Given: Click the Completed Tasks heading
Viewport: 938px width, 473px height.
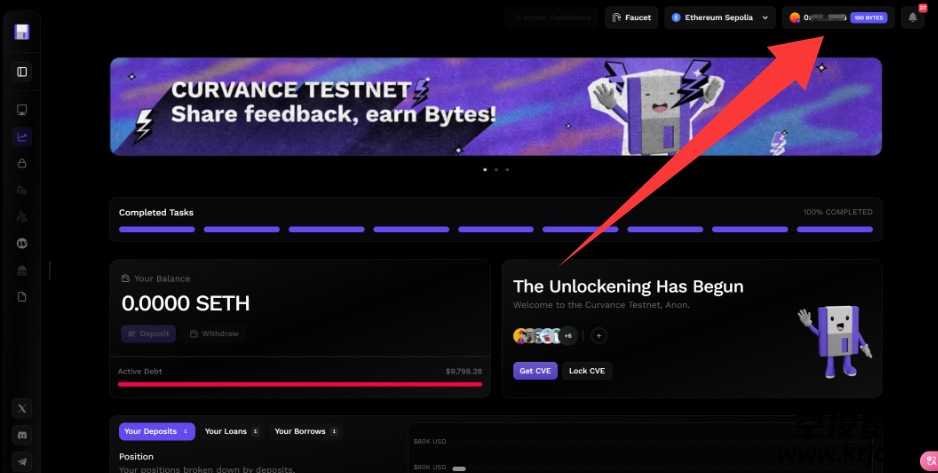Looking at the screenshot, I should pos(156,212).
